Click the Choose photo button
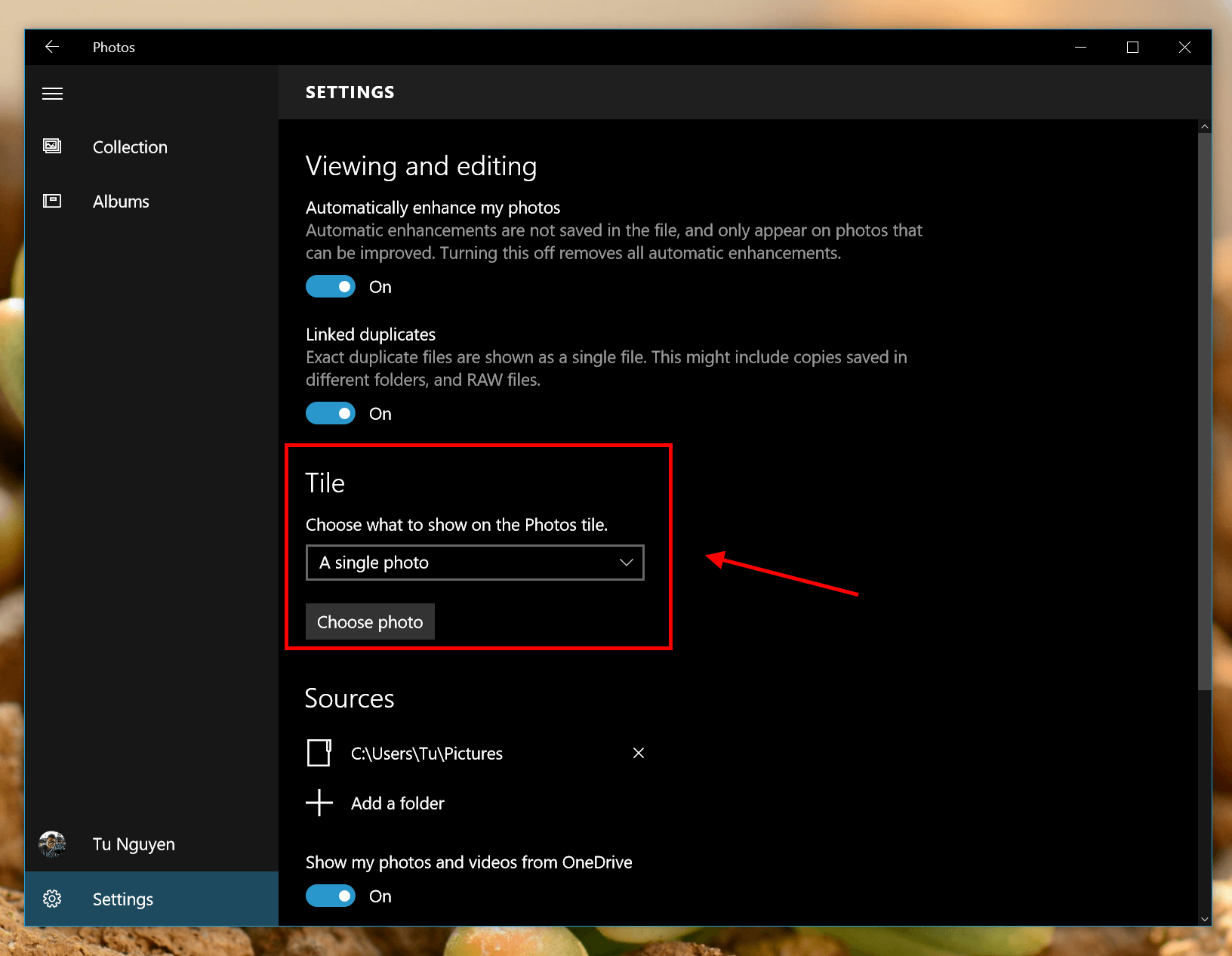Image resolution: width=1232 pixels, height=956 pixels. pyautogui.click(x=370, y=621)
